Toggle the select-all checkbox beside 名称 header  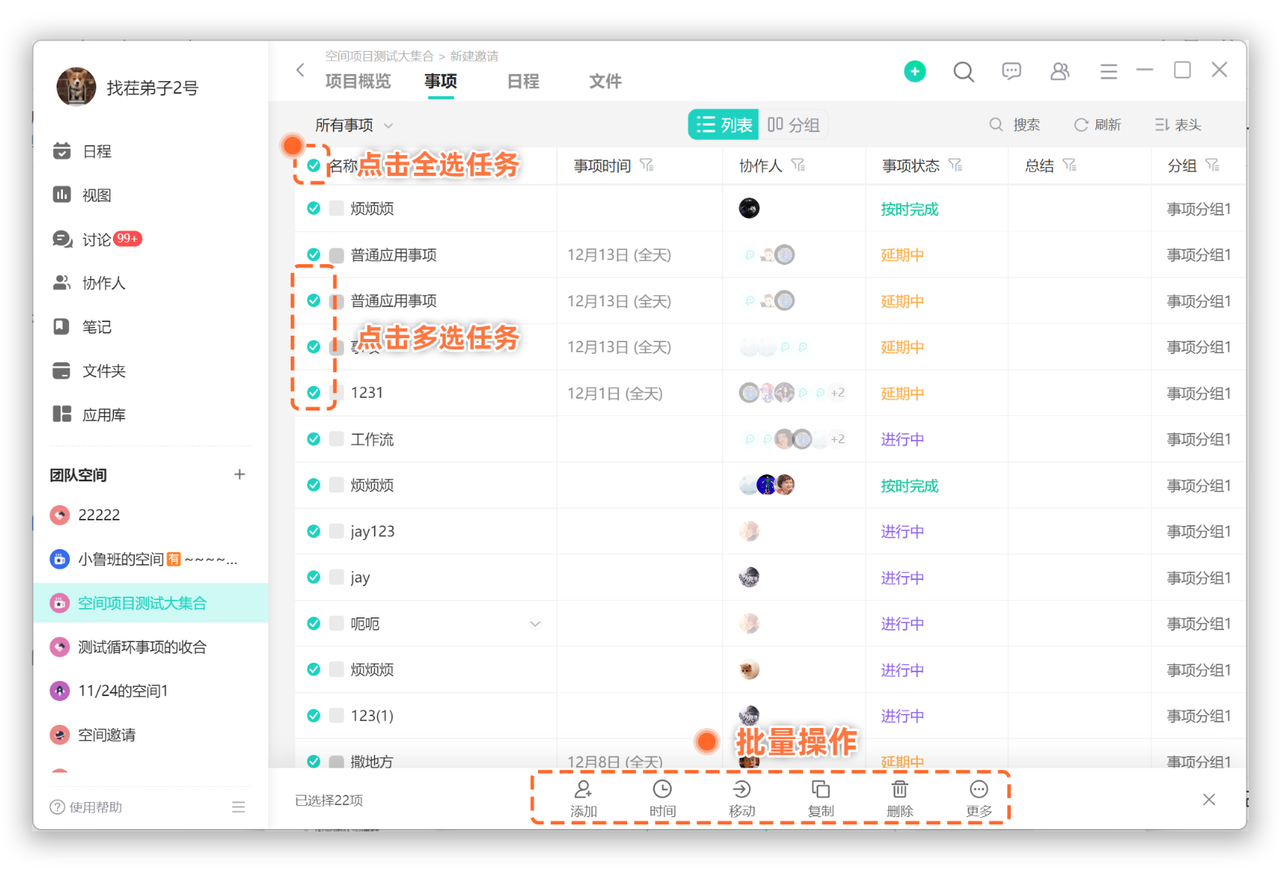[x=314, y=166]
